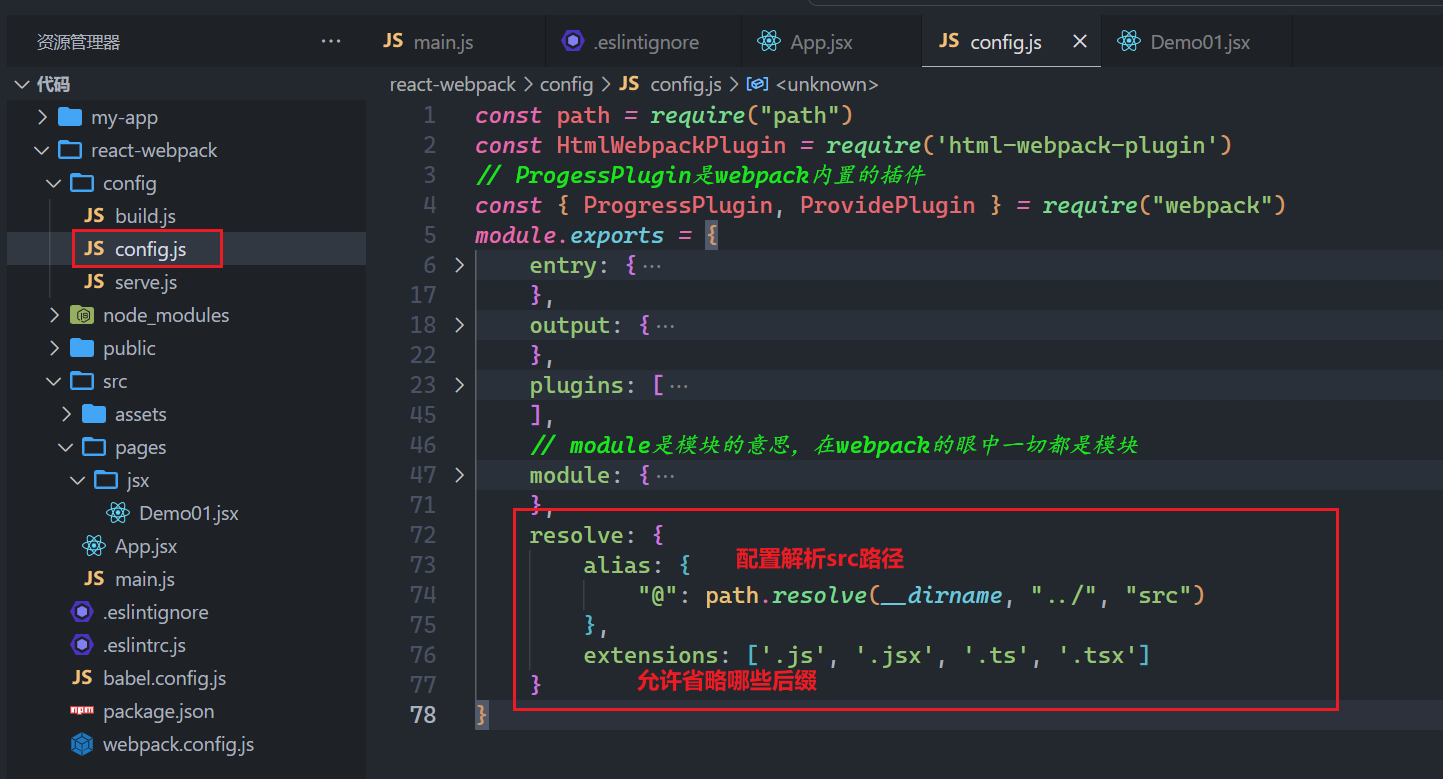Close the config.js editor tab
Viewport: 1443px width, 779px height.
click(1079, 41)
